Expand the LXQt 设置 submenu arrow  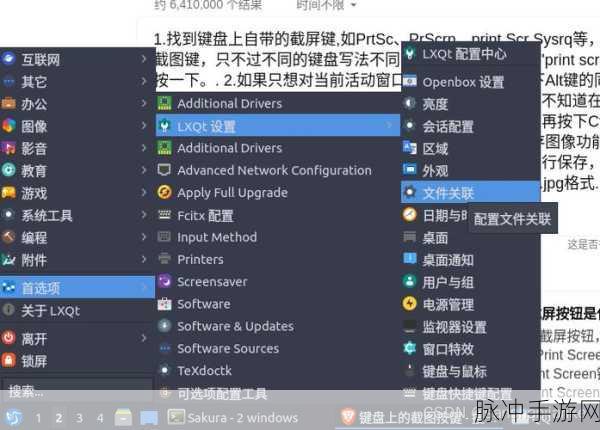389,125
